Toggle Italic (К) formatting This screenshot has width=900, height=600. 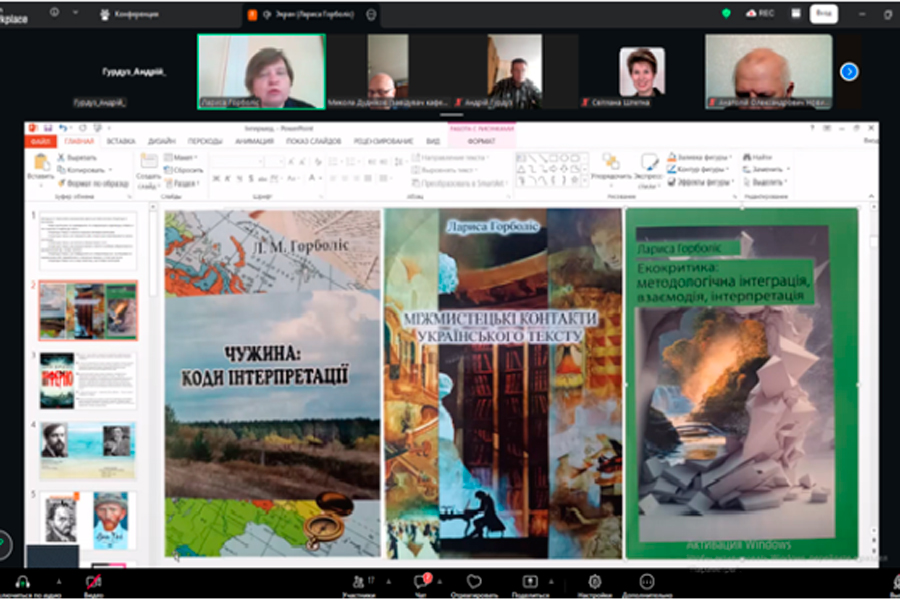(x=227, y=179)
